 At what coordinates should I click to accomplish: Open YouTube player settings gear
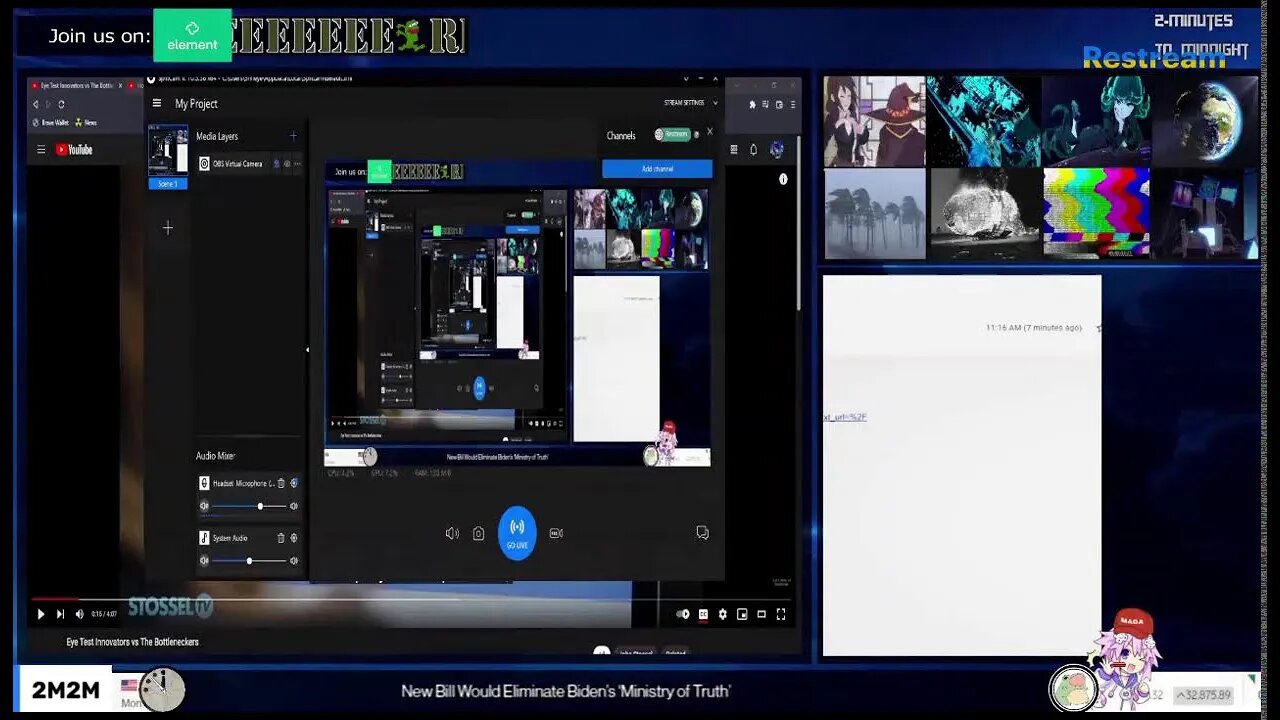click(x=722, y=614)
